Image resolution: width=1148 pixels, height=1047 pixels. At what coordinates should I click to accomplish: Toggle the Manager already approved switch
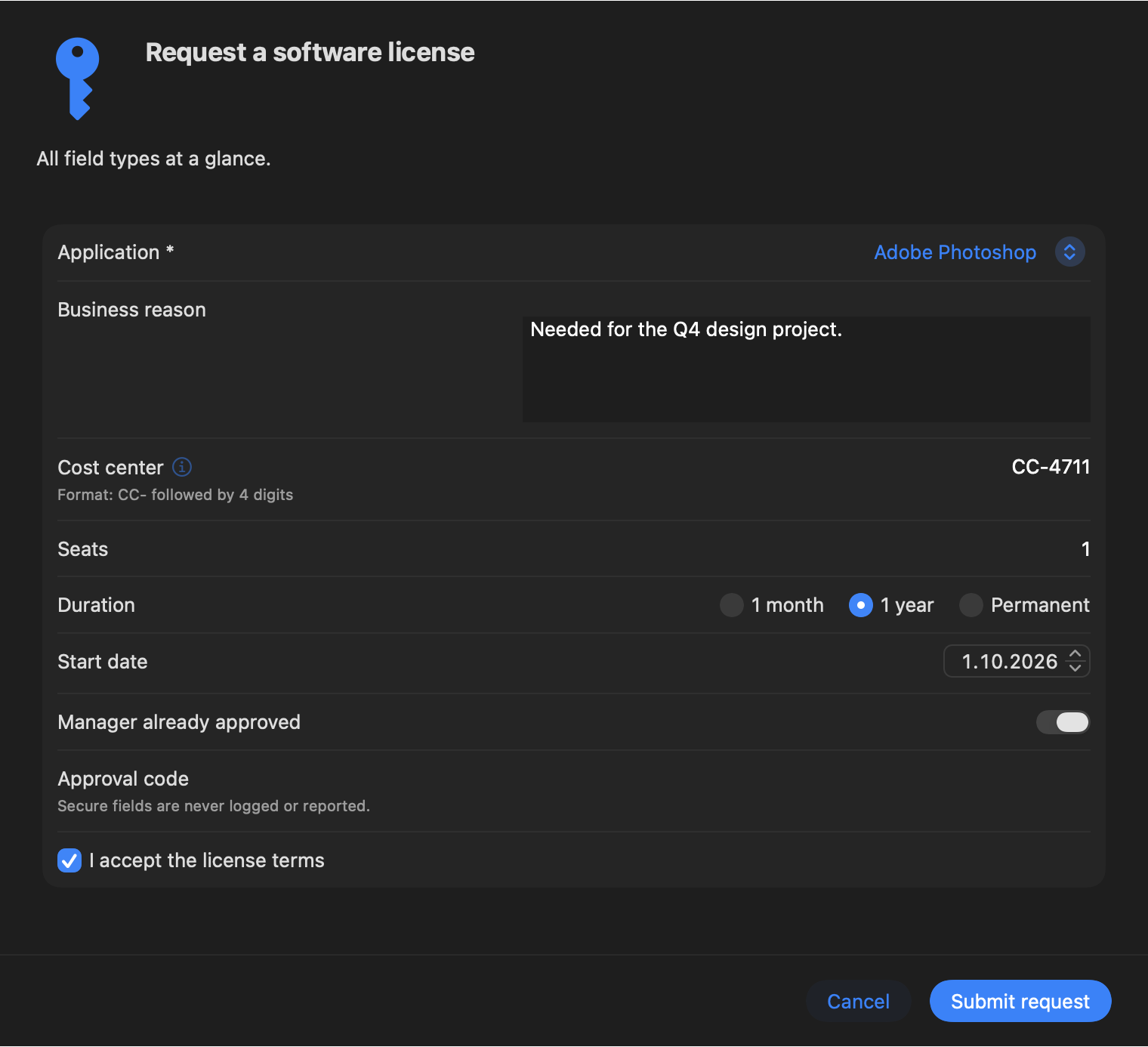(x=1063, y=722)
